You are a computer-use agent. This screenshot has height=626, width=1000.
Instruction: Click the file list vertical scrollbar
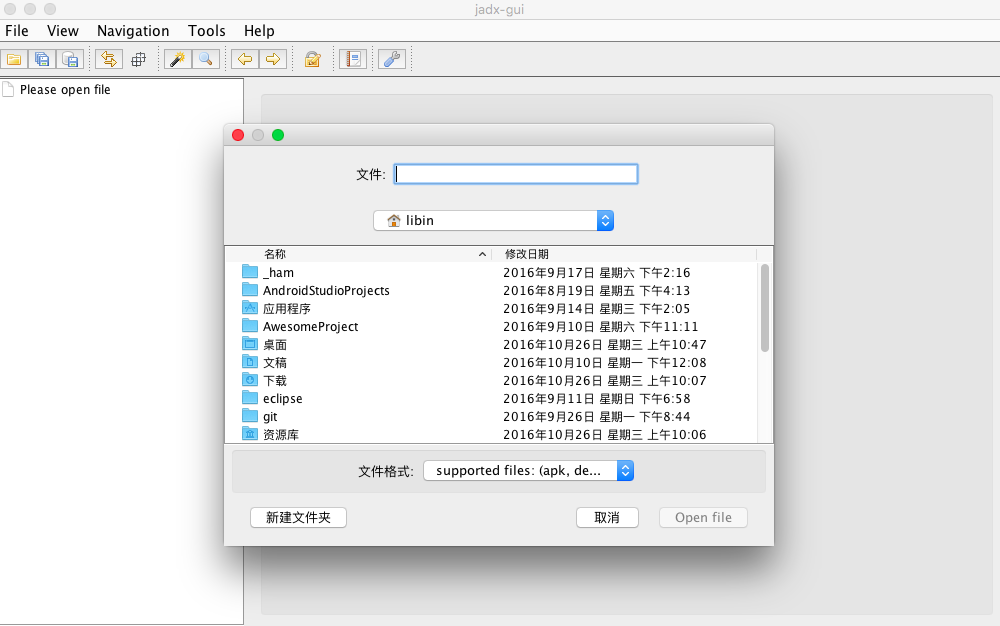[765, 307]
